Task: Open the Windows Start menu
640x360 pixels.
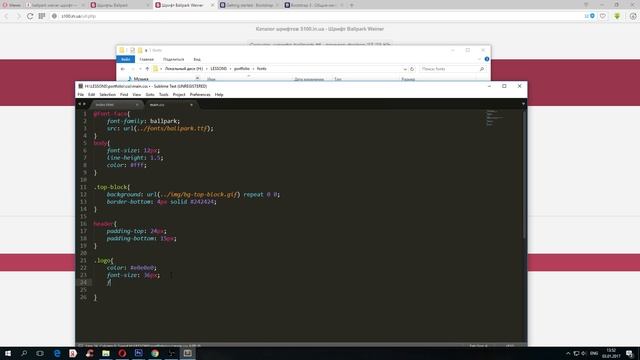Action: [x=8, y=353]
